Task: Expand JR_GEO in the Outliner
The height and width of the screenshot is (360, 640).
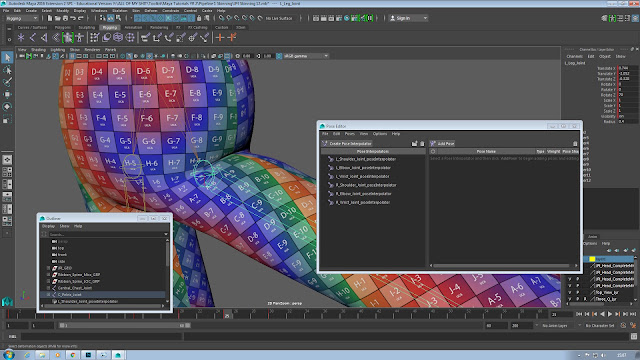Action: (48, 268)
